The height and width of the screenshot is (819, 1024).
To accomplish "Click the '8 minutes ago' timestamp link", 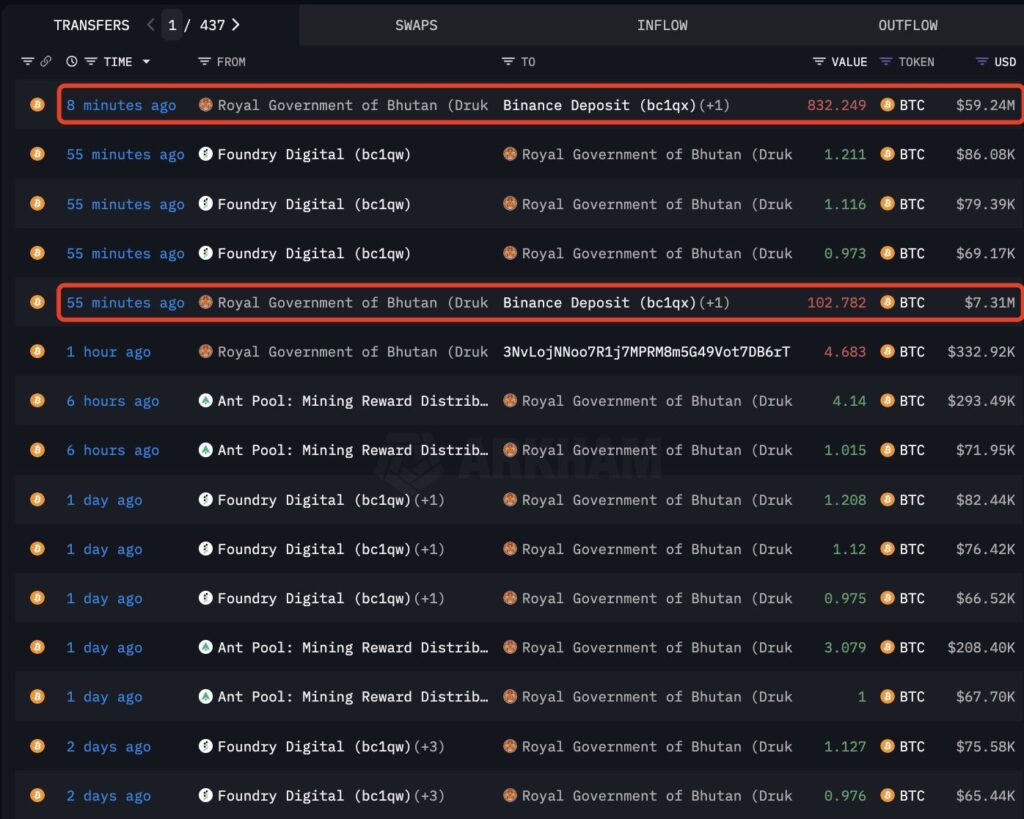I will [x=120, y=103].
